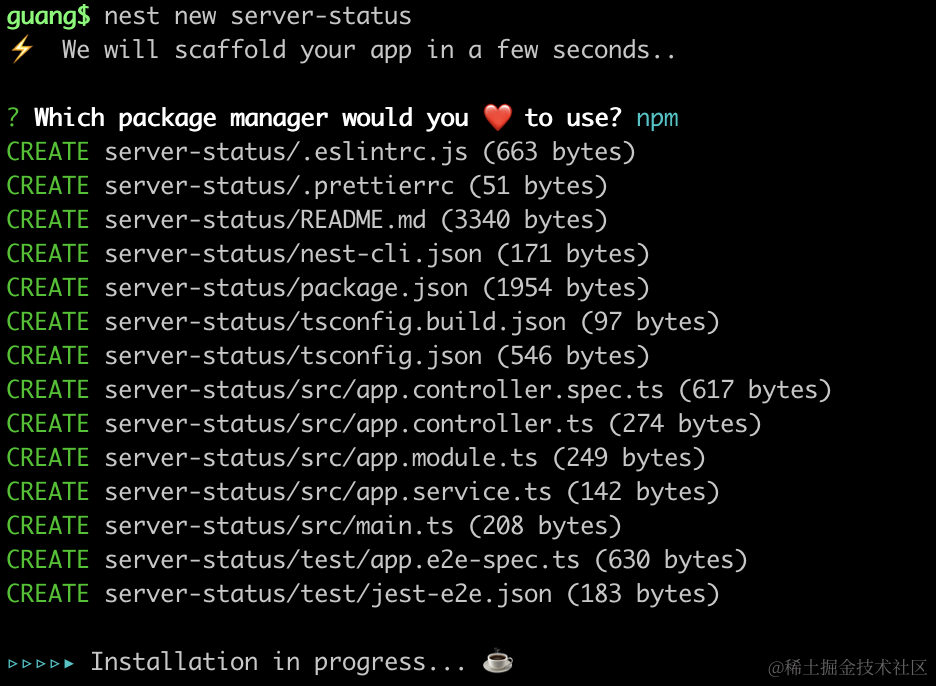Click the test/jest-e2e.json path
The image size is (936, 686).
pos(328,594)
